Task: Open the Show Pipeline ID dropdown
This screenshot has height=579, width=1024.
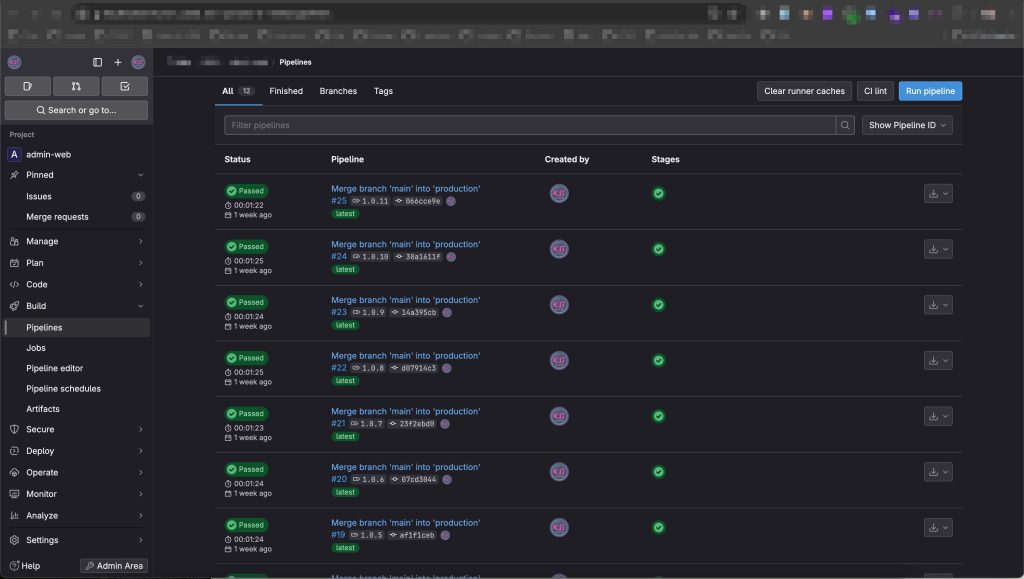Action: pos(907,125)
